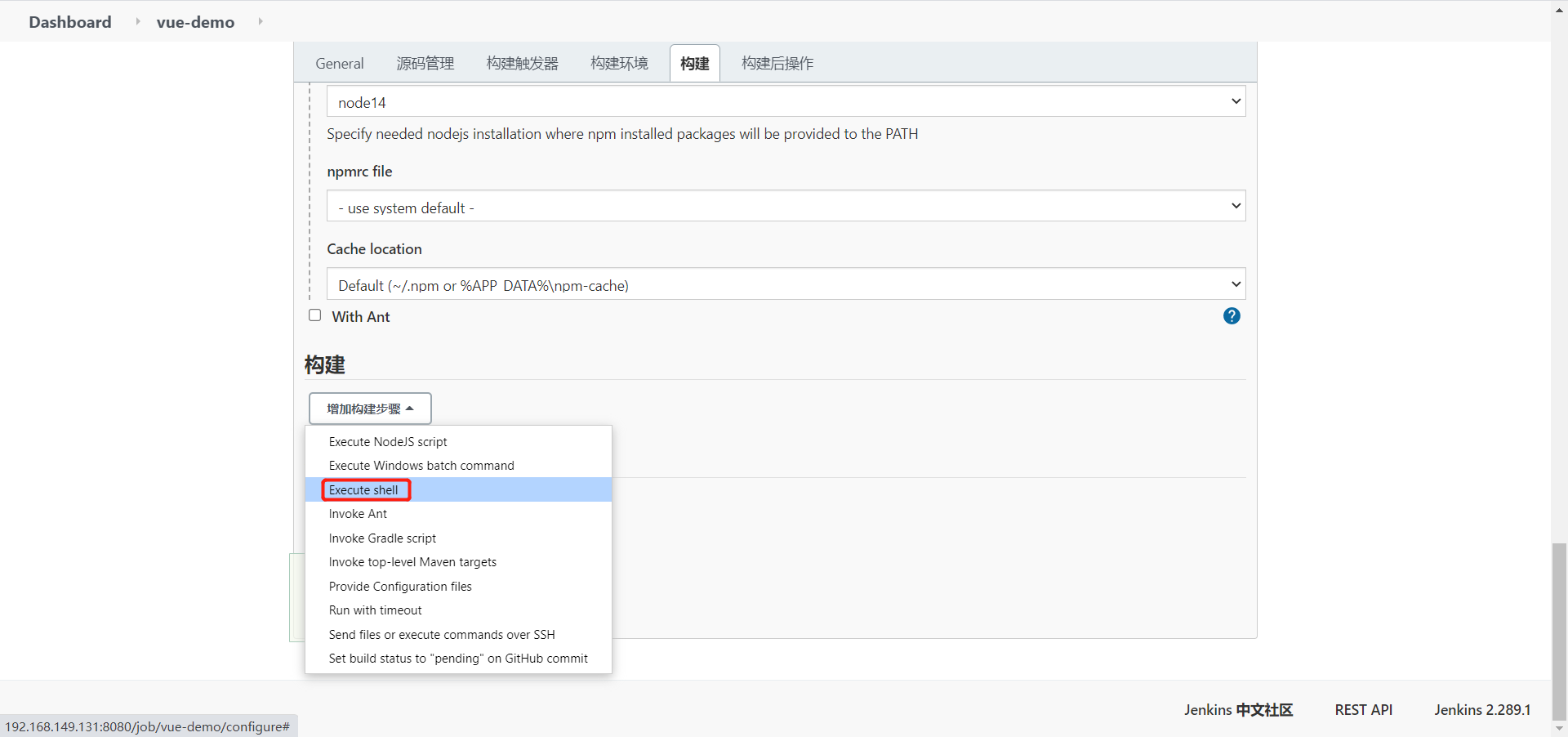Open REST API footer link
Image resolution: width=1568 pixels, height=737 pixels.
(1364, 710)
